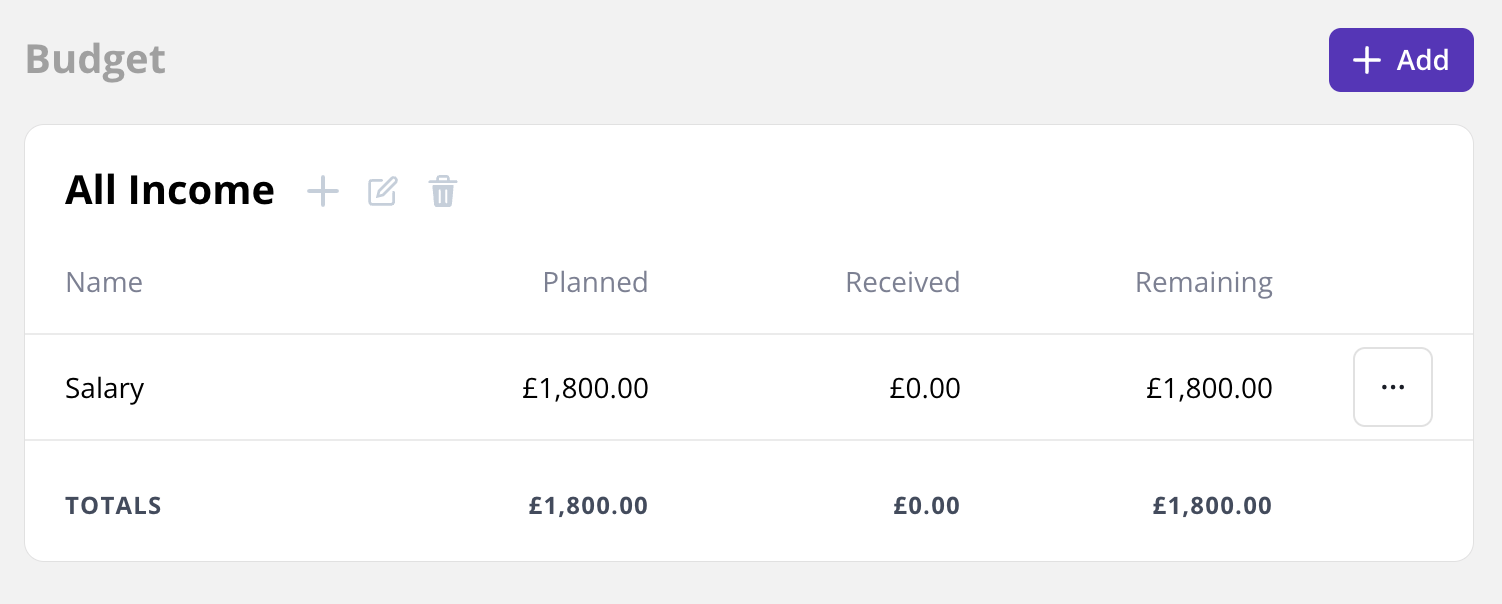This screenshot has height=604, width=1502.
Task: Click the purple Add button
Action: click(1401, 60)
